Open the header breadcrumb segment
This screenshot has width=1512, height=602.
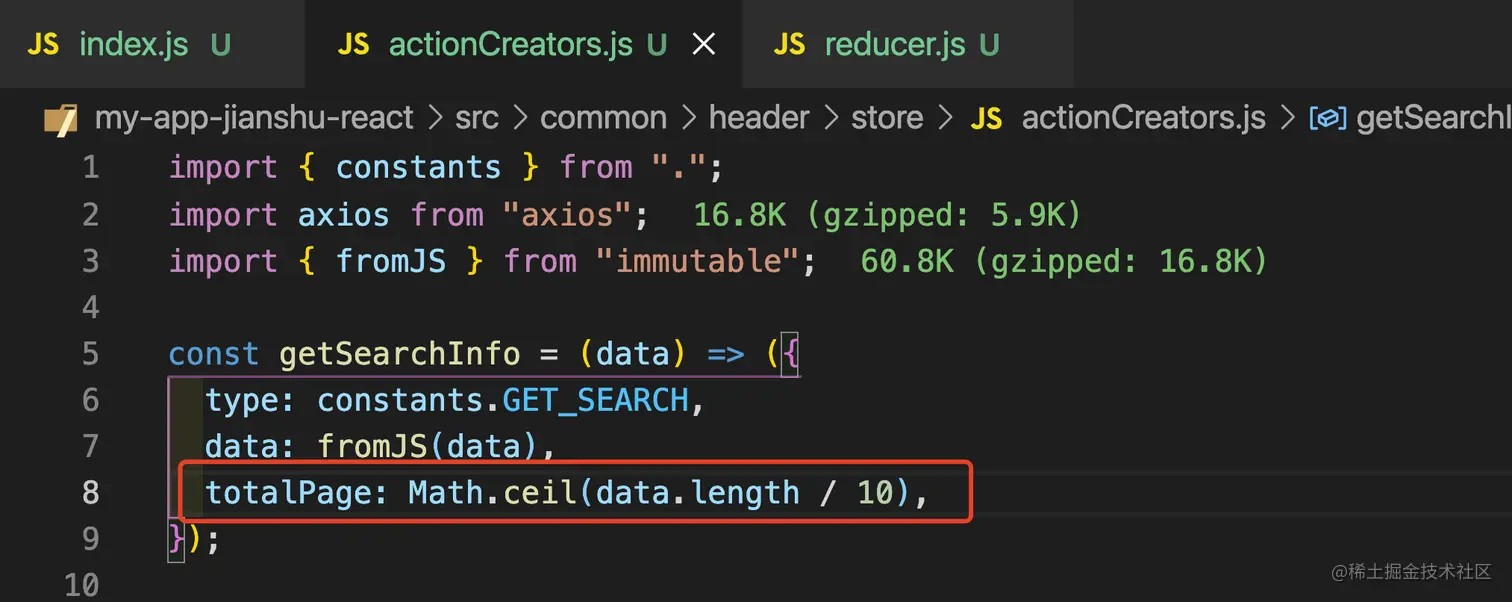(758, 118)
